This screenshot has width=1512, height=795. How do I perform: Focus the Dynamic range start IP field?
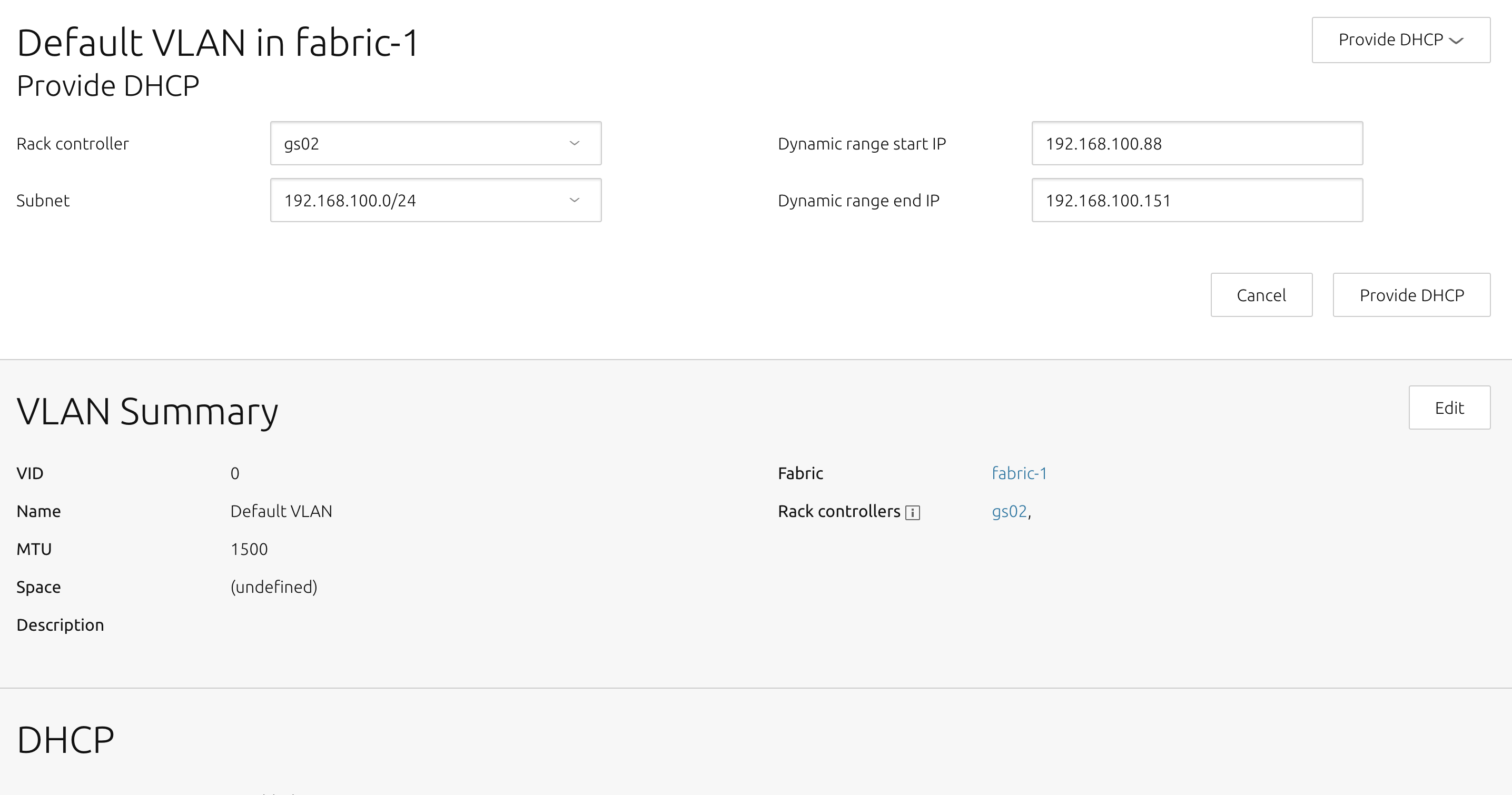pos(1196,143)
